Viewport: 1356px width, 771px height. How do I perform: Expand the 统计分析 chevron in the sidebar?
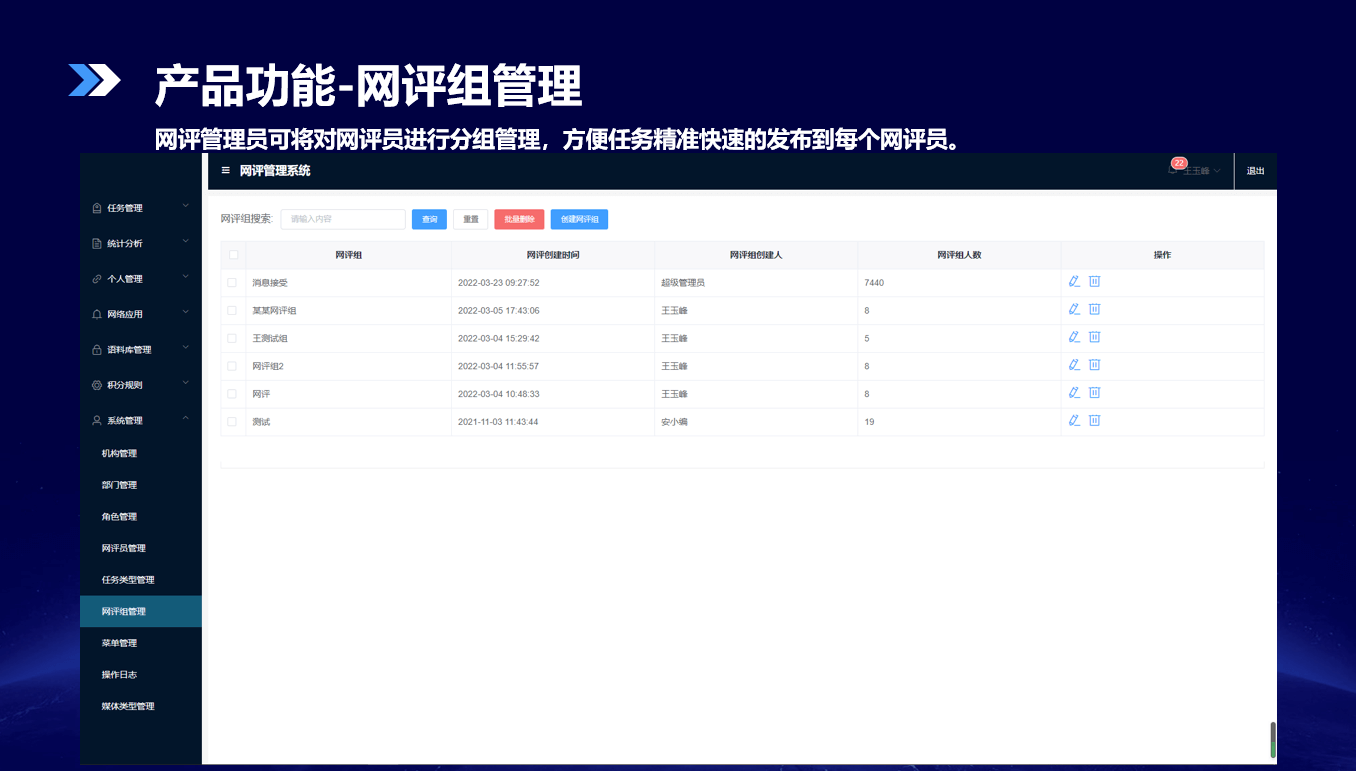[186, 242]
